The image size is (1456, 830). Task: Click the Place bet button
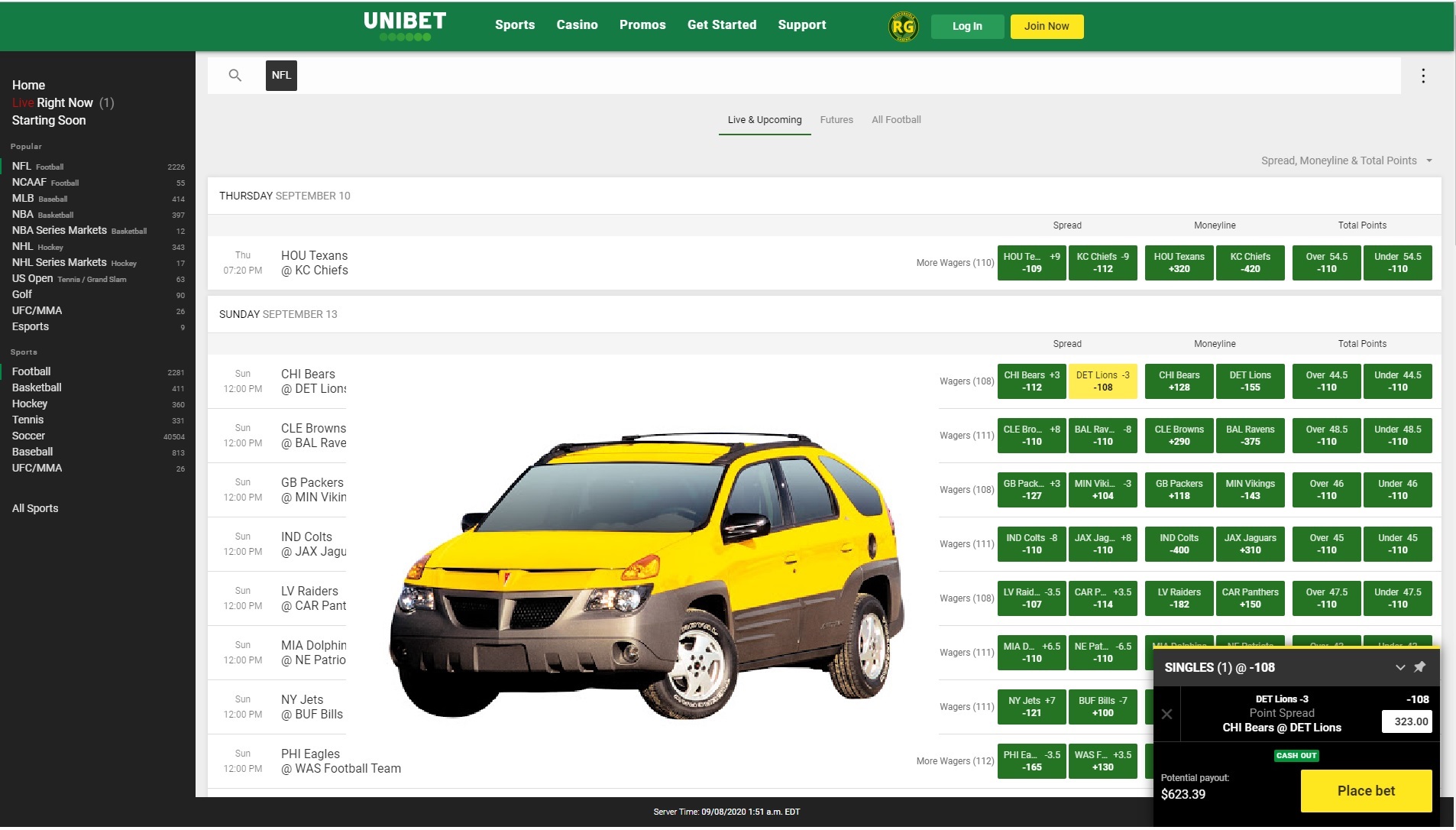1366,791
